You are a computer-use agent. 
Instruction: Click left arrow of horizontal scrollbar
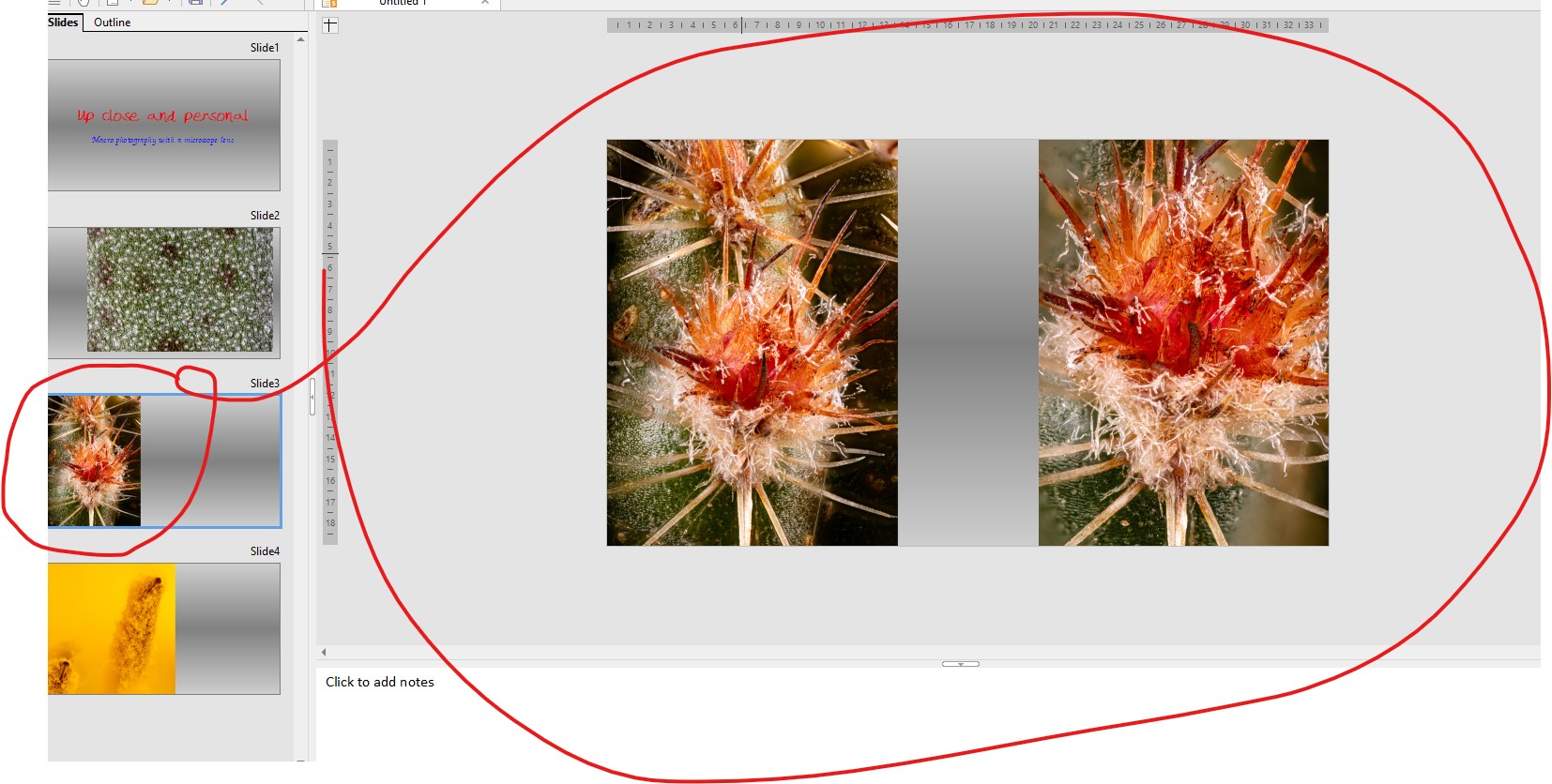pos(324,652)
